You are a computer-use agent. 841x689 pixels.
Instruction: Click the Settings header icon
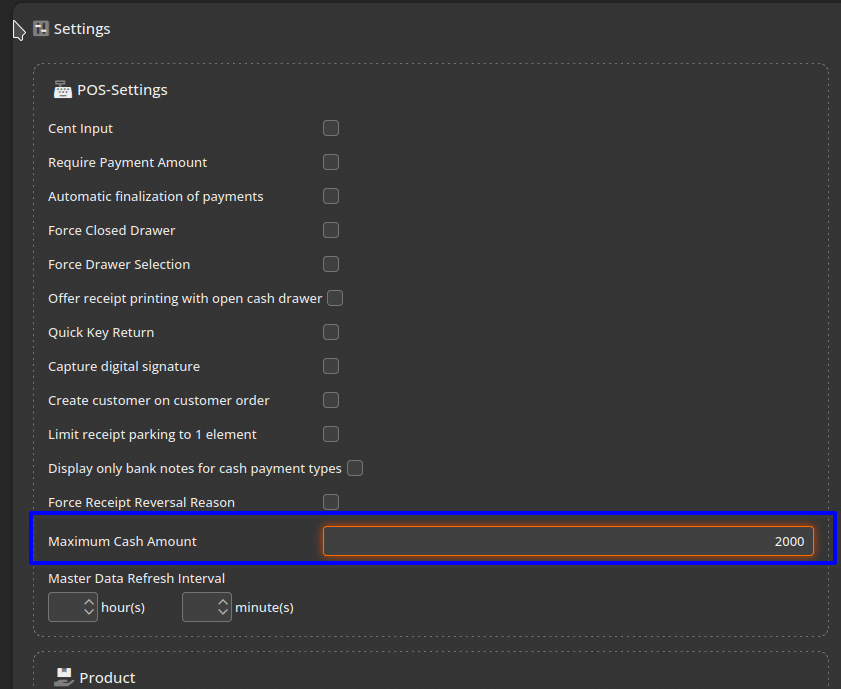pyautogui.click(x=41, y=29)
